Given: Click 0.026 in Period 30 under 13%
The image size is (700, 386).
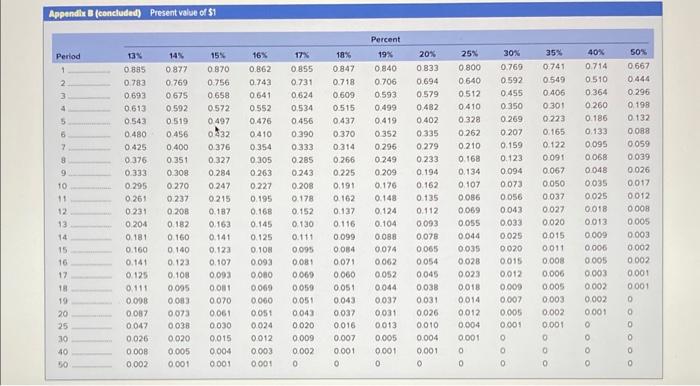Looking at the screenshot, I should coord(137,339).
